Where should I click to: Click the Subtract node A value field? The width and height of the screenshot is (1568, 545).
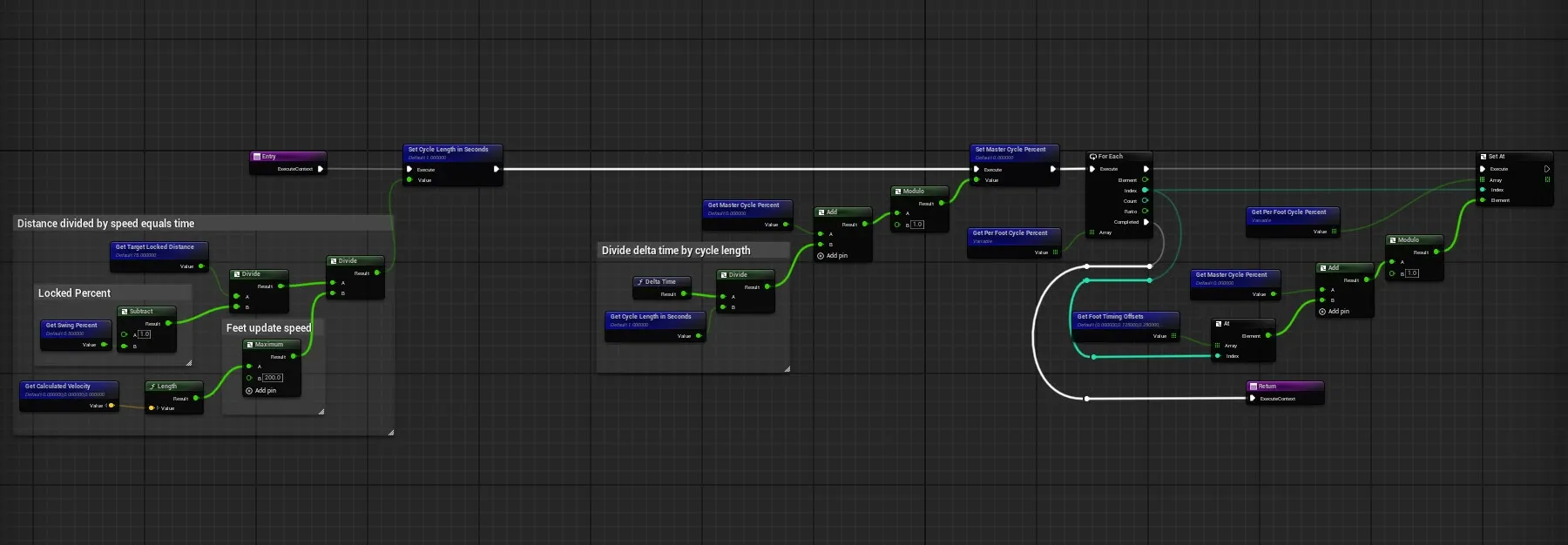145,334
